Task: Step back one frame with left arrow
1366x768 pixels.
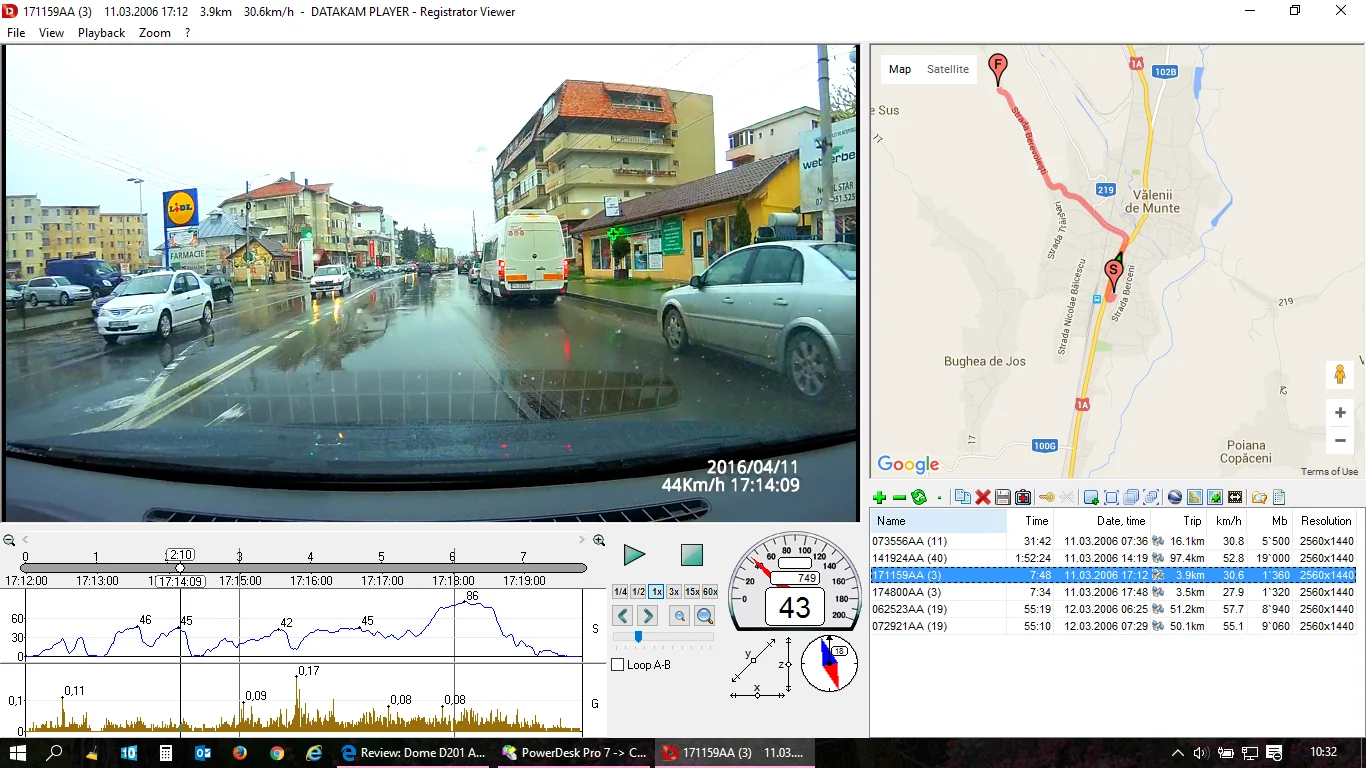Action: point(622,616)
